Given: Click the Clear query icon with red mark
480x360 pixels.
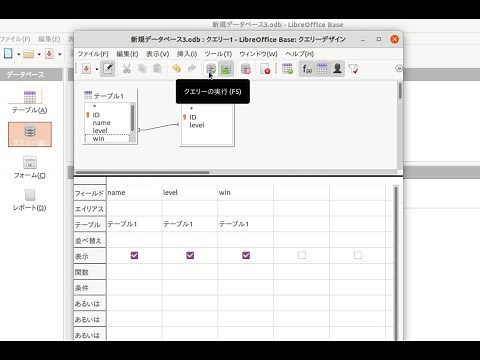Looking at the screenshot, I should pyautogui.click(x=265, y=69).
